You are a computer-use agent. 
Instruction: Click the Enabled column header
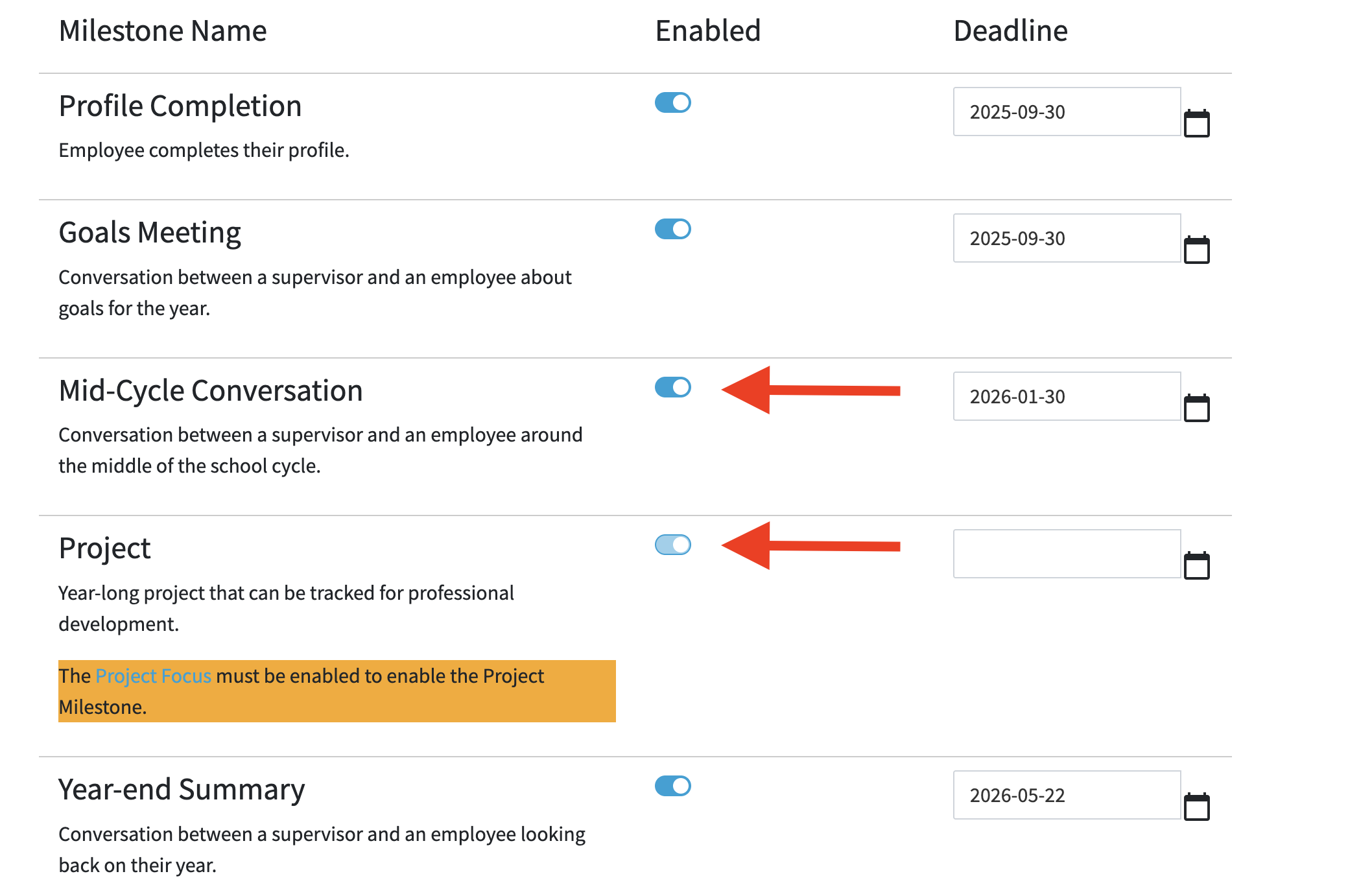pos(707,30)
